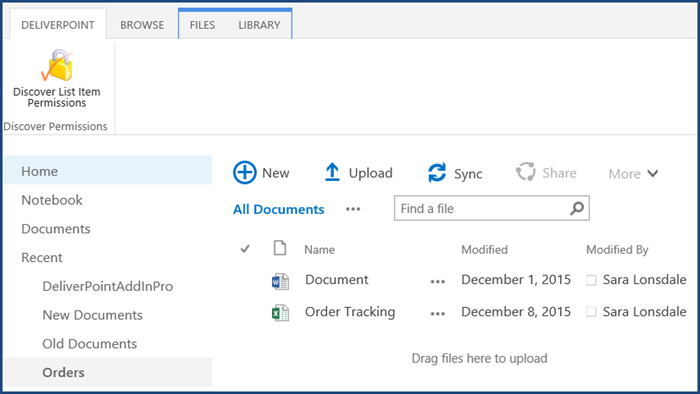Click the New label in the command bar
The height and width of the screenshot is (394, 700).
276,173
